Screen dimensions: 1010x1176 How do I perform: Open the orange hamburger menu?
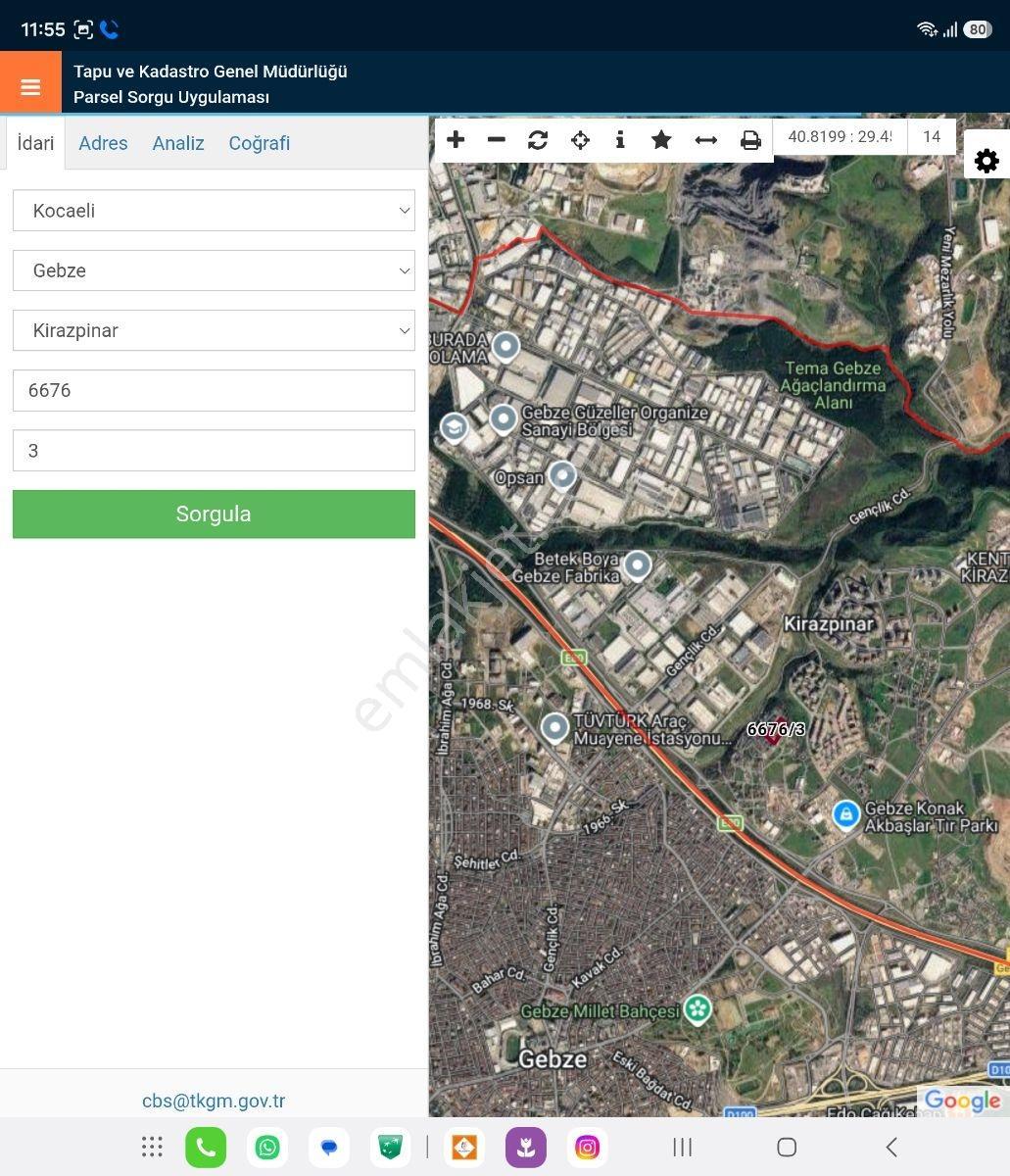coord(30,86)
